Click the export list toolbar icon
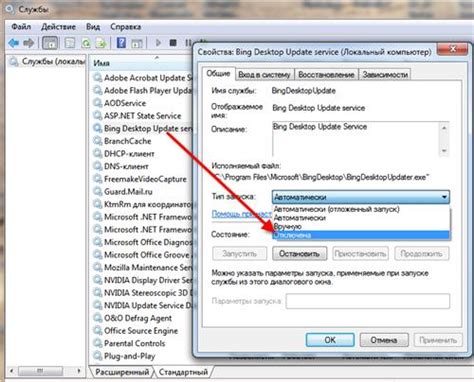This screenshot has height=382, width=474. pos(101,43)
